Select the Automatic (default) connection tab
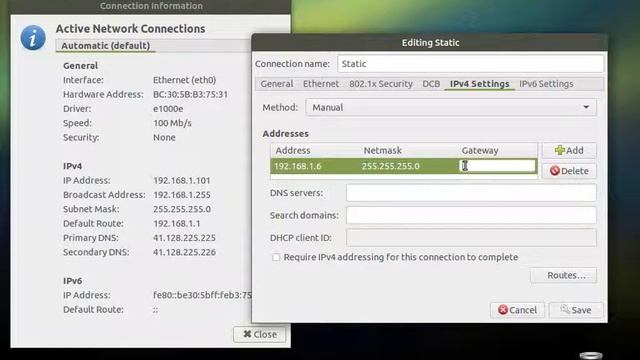 pos(106,46)
